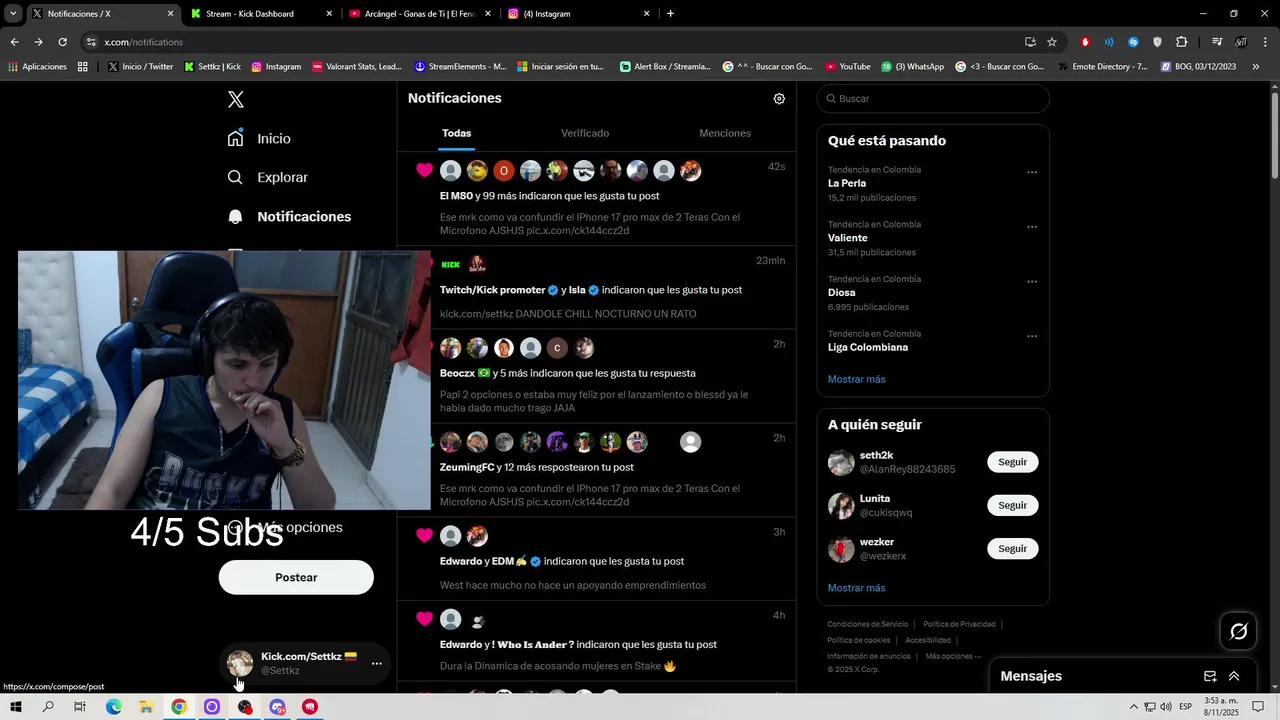Show hidden system tray icons chevron
The height and width of the screenshot is (720, 1280).
pyautogui.click(x=1133, y=707)
